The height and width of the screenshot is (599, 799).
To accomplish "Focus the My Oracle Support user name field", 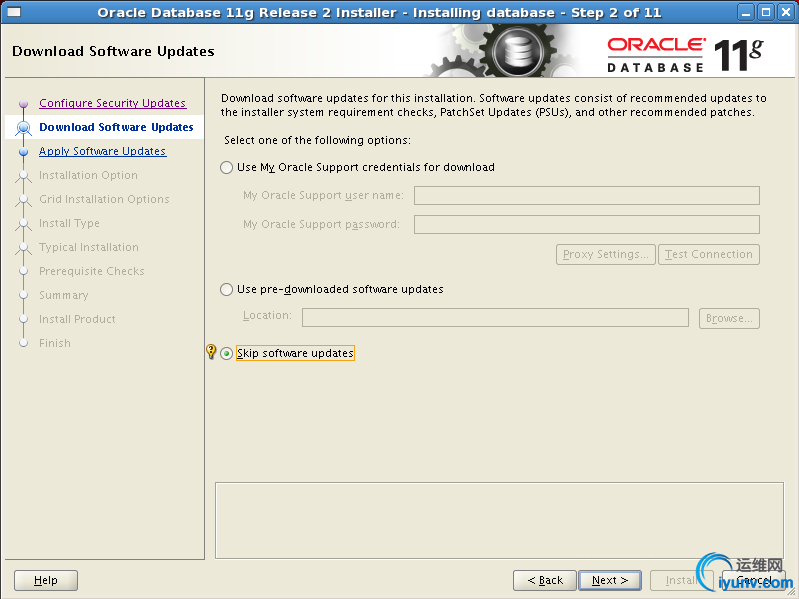I will click(x=587, y=196).
